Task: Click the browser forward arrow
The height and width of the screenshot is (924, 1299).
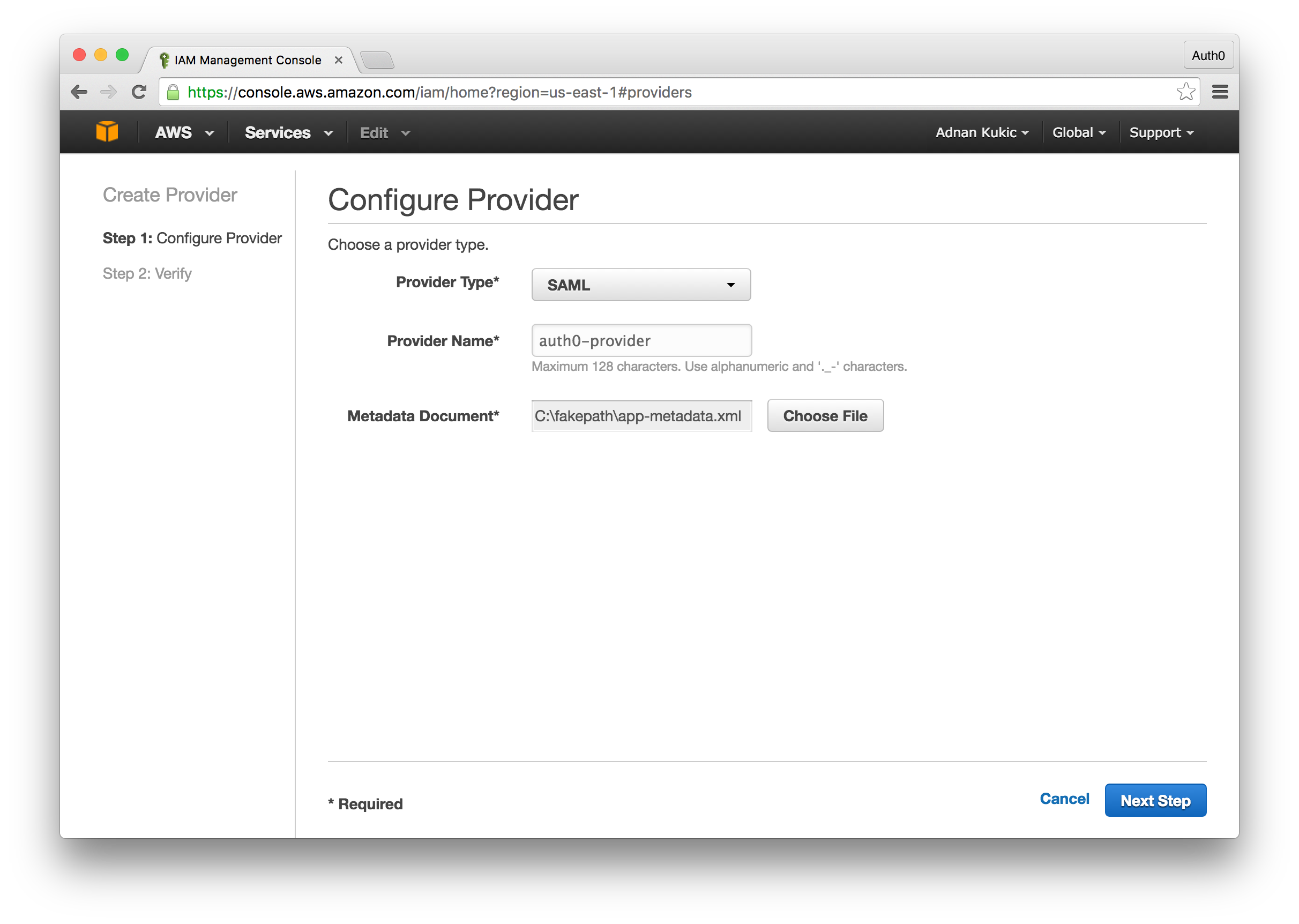Action: (x=108, y=92)
